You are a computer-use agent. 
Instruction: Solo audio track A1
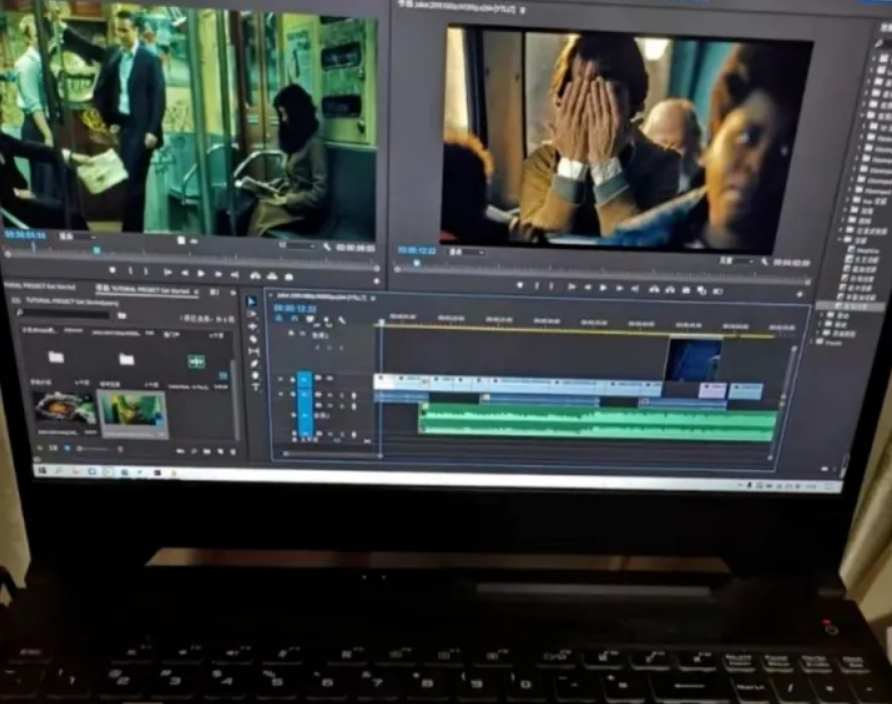click(x=342, y=395)
